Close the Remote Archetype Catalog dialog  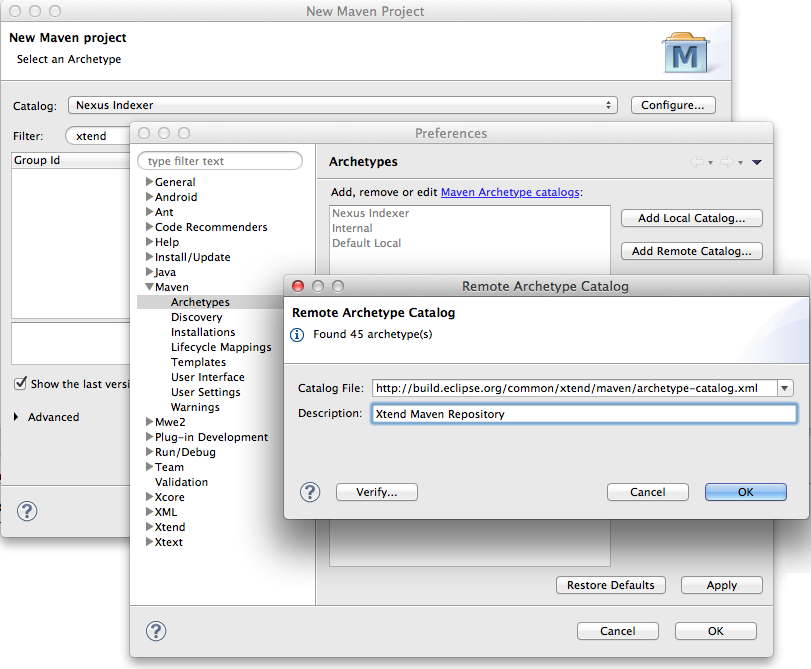[298, 286]
